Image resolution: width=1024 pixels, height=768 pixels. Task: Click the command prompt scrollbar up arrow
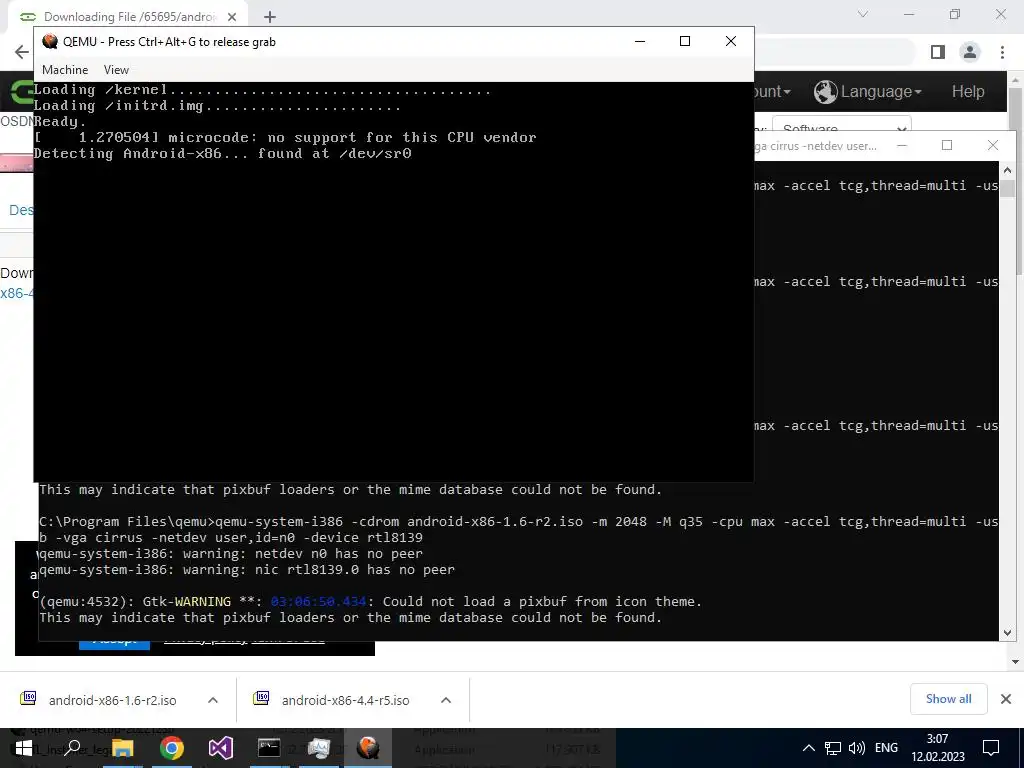(x=1007, y=169)
